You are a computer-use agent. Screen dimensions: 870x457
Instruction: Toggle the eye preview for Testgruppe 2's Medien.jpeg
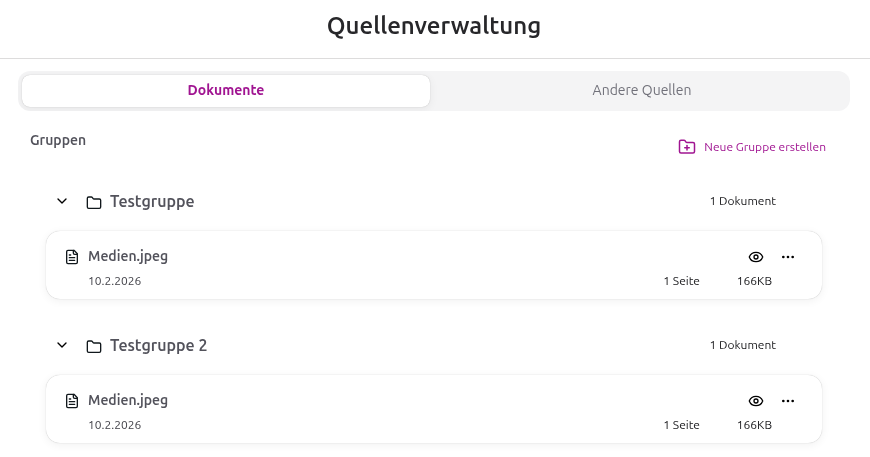tap(756, 401)
